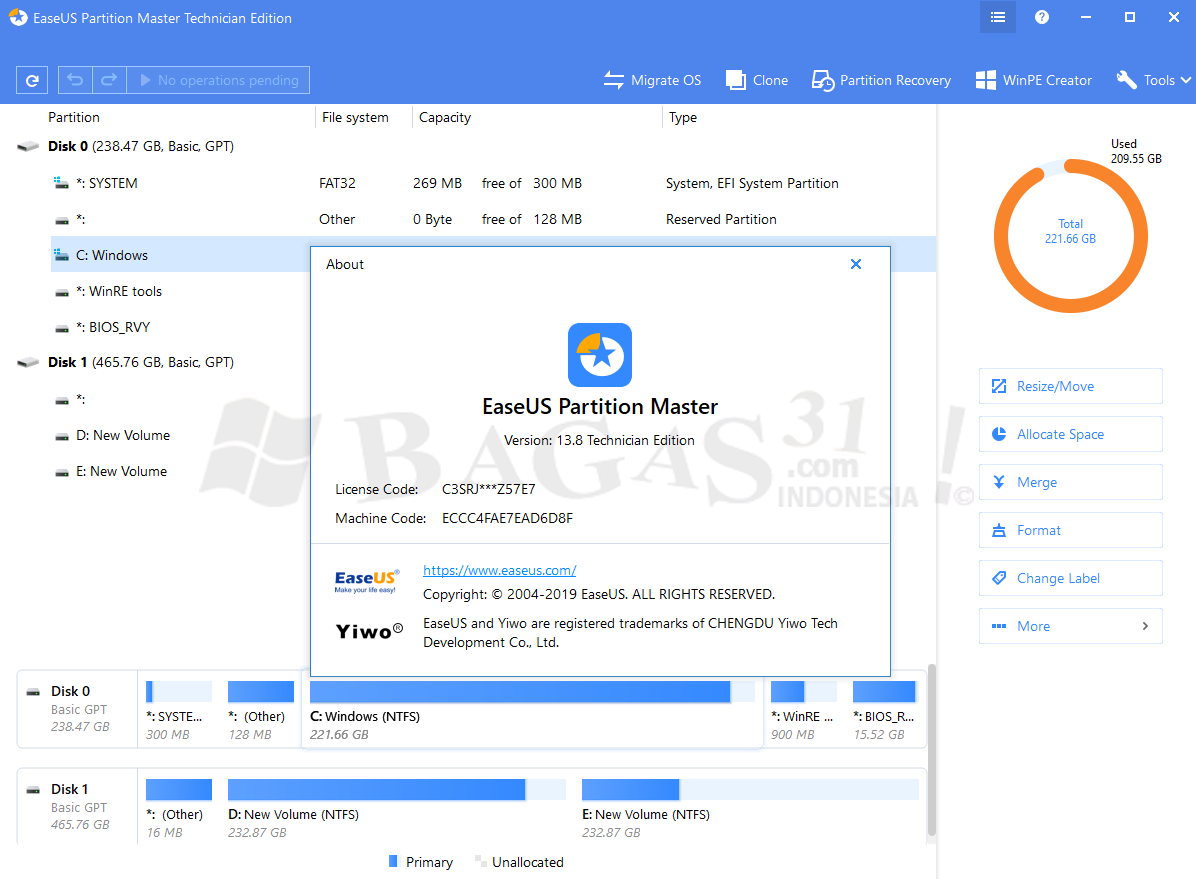Click the refresh disk information icon
This screenshot has height=879, width=1196.
(x=32, y=80)
